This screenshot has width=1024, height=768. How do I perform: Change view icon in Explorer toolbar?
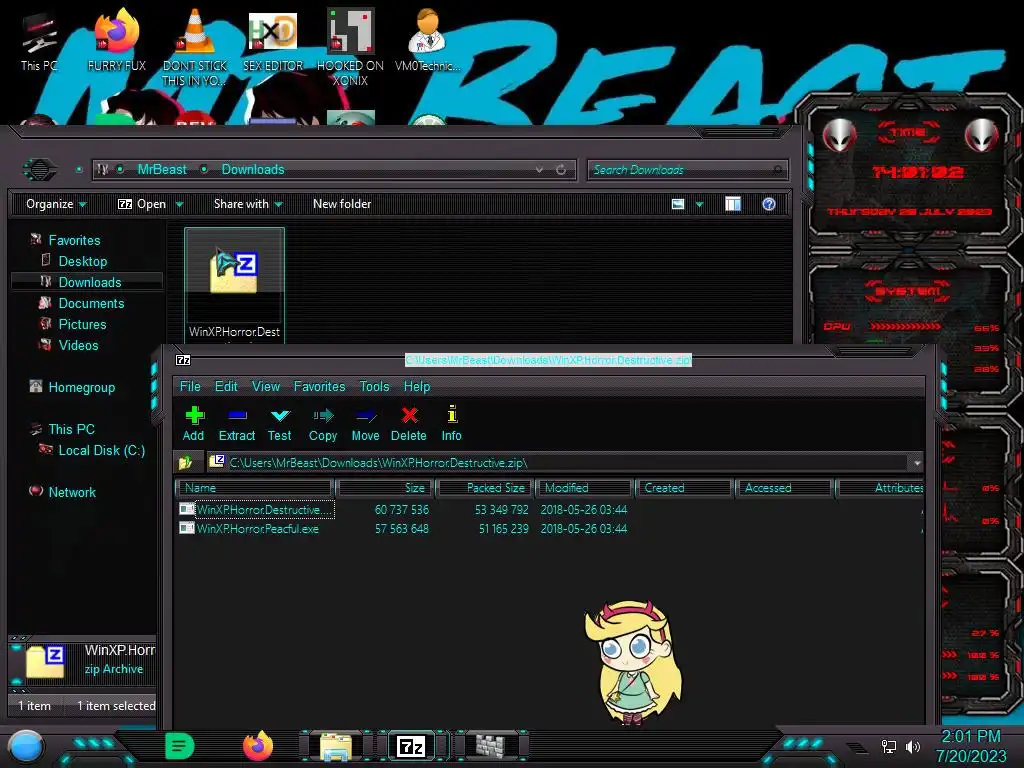(x=678, y=204)
